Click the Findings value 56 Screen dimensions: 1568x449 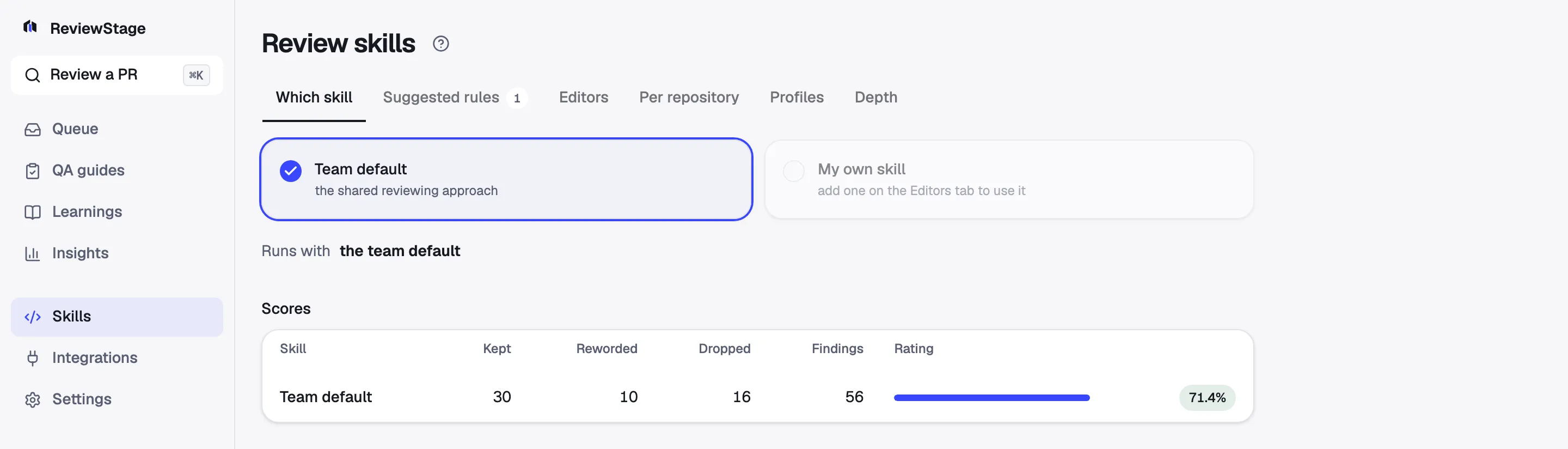tap(854, 397)
